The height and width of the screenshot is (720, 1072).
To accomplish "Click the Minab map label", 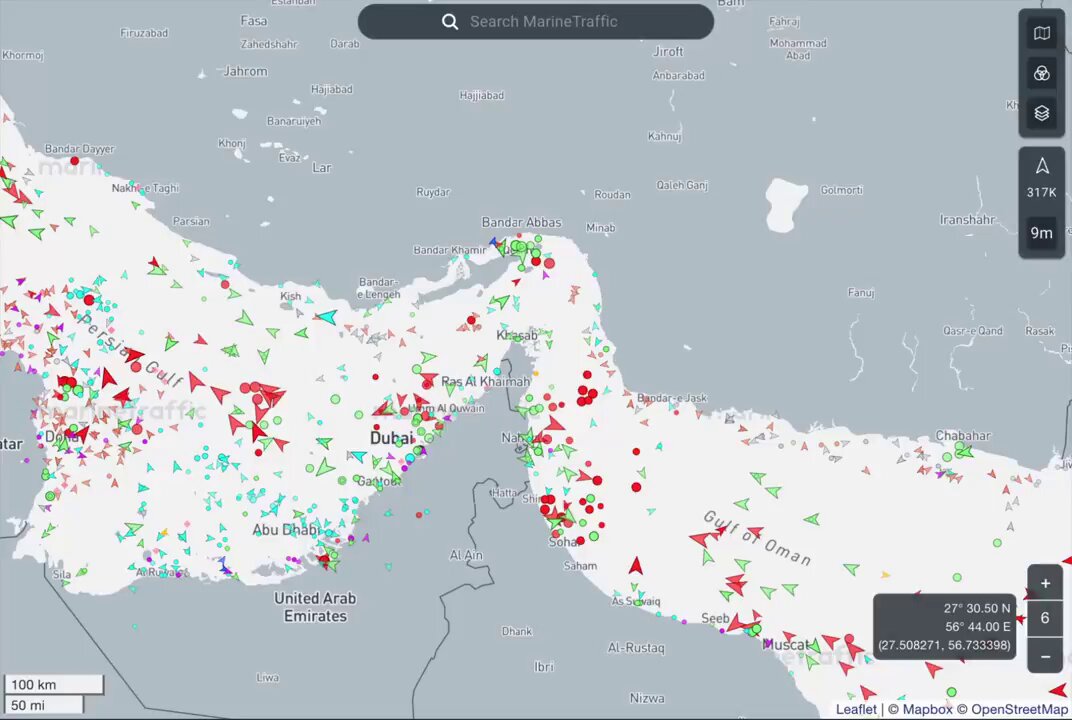I will pyautogui.click(x=600, y=228).
